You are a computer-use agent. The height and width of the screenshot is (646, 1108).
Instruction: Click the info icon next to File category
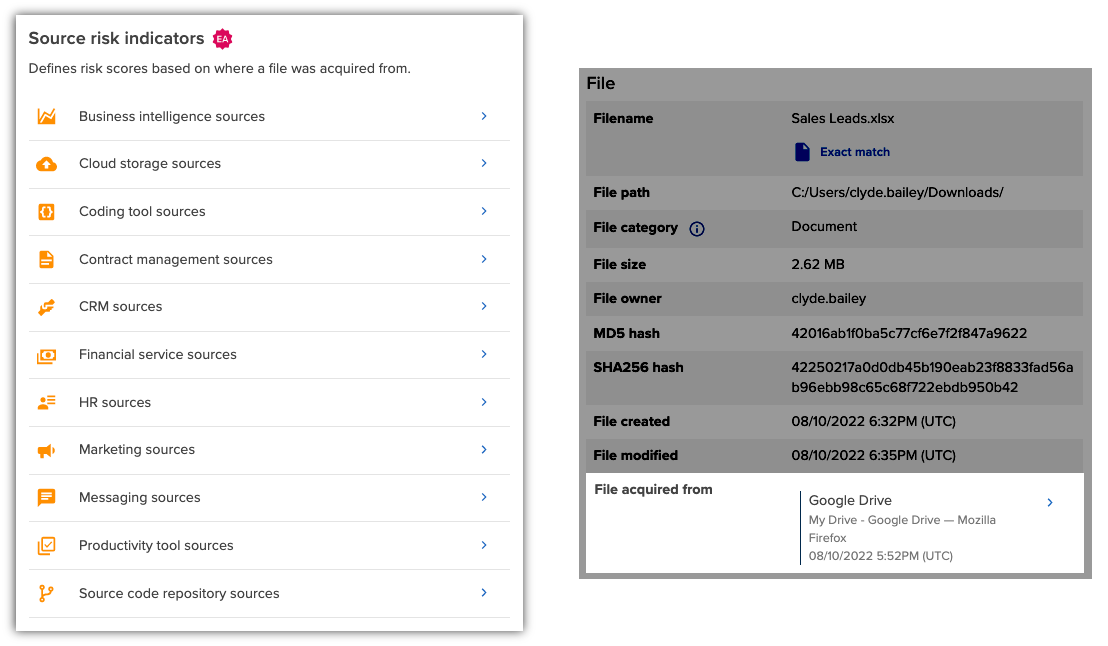click(x=698, y=228)
